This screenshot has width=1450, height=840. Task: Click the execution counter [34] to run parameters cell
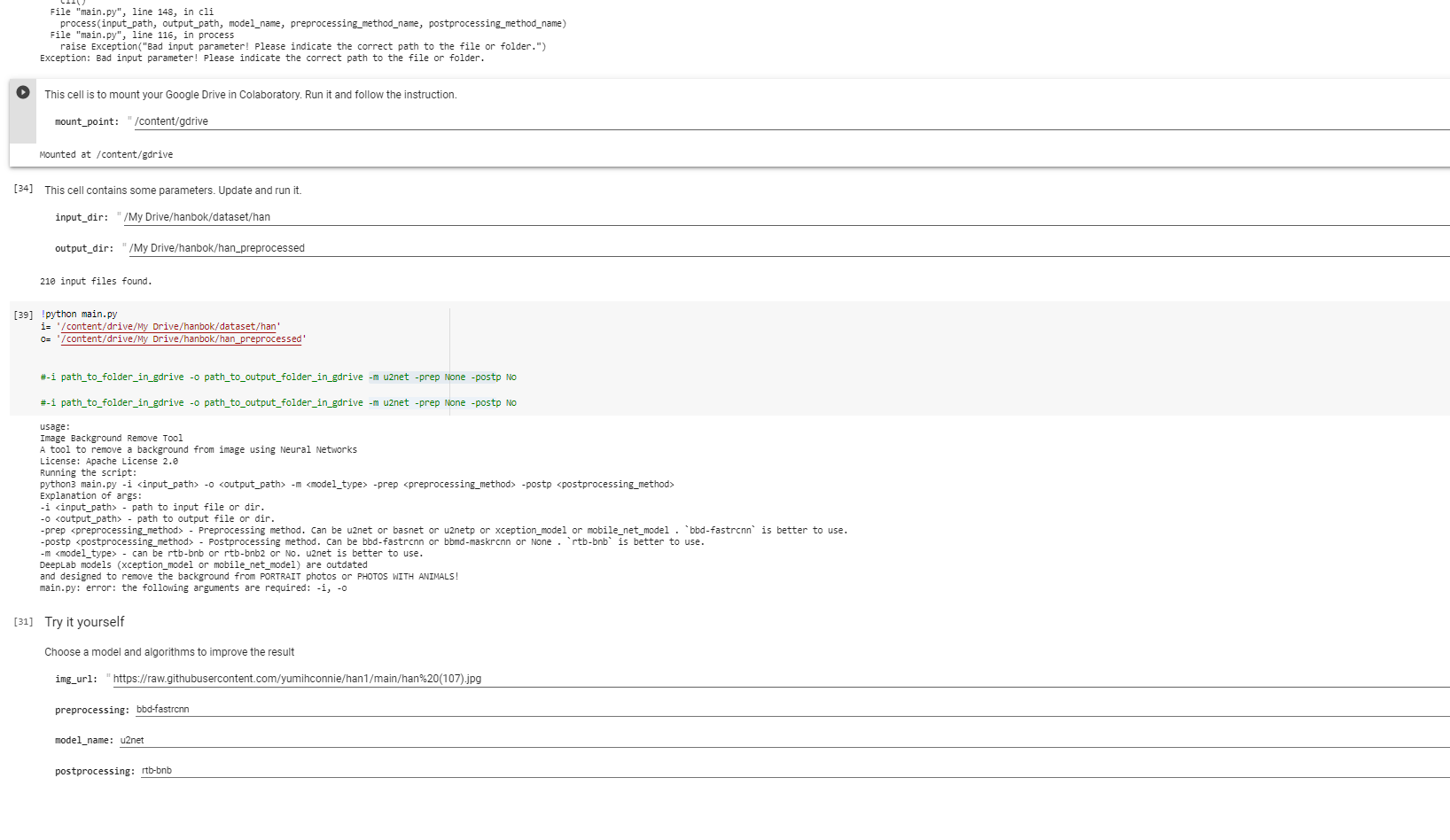[x=23, y=188]
